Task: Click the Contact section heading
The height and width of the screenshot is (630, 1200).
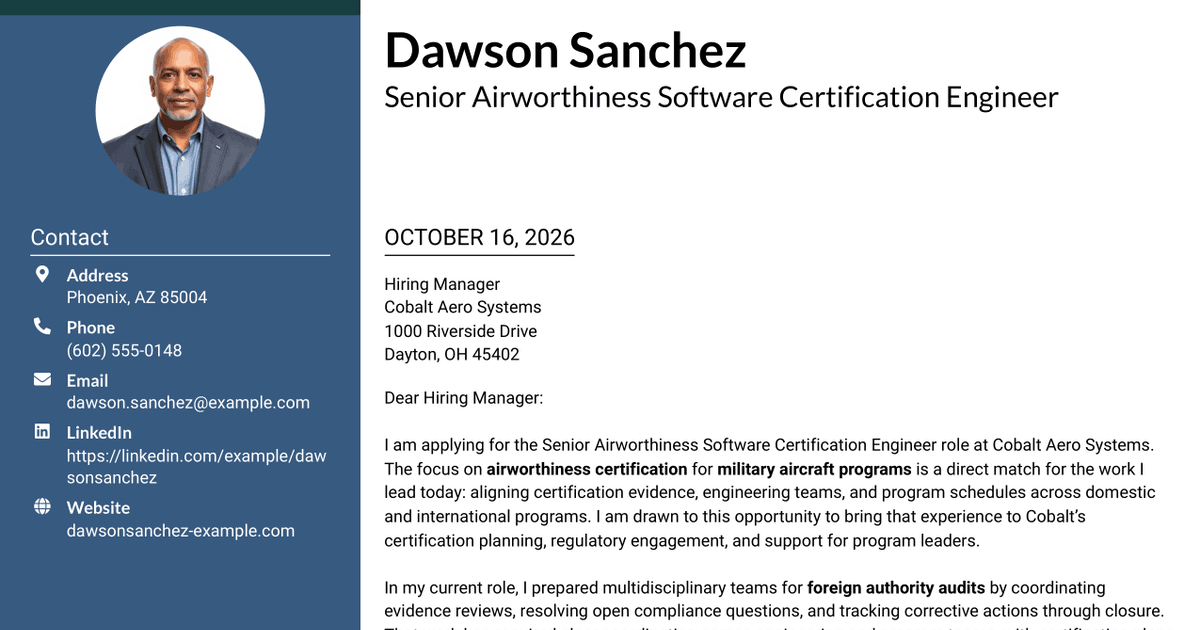Action: 69,237
